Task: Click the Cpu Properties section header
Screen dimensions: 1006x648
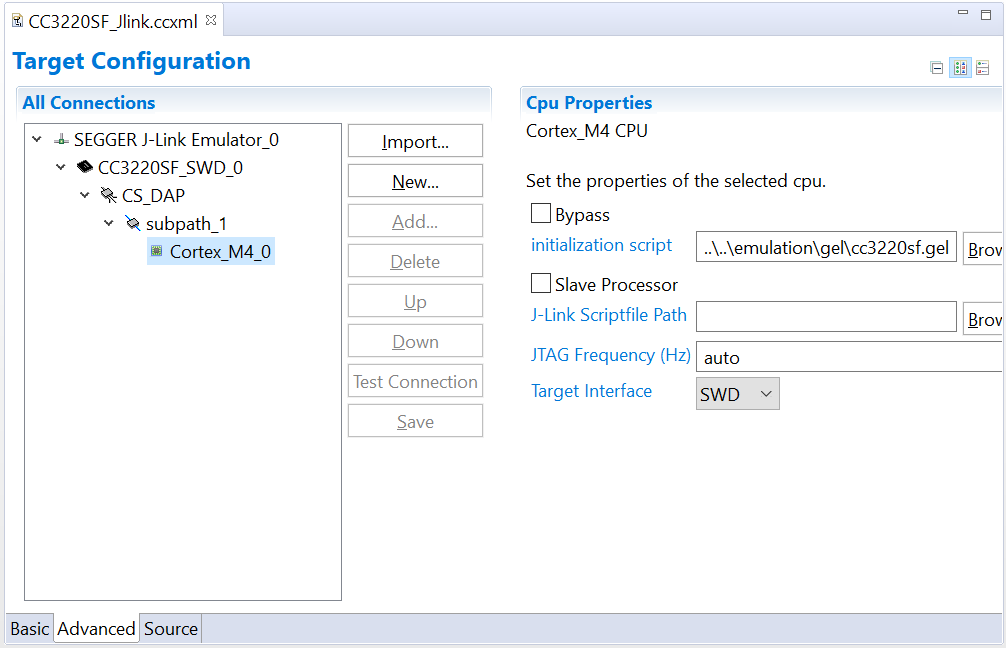Action: (x=589, y=103)
